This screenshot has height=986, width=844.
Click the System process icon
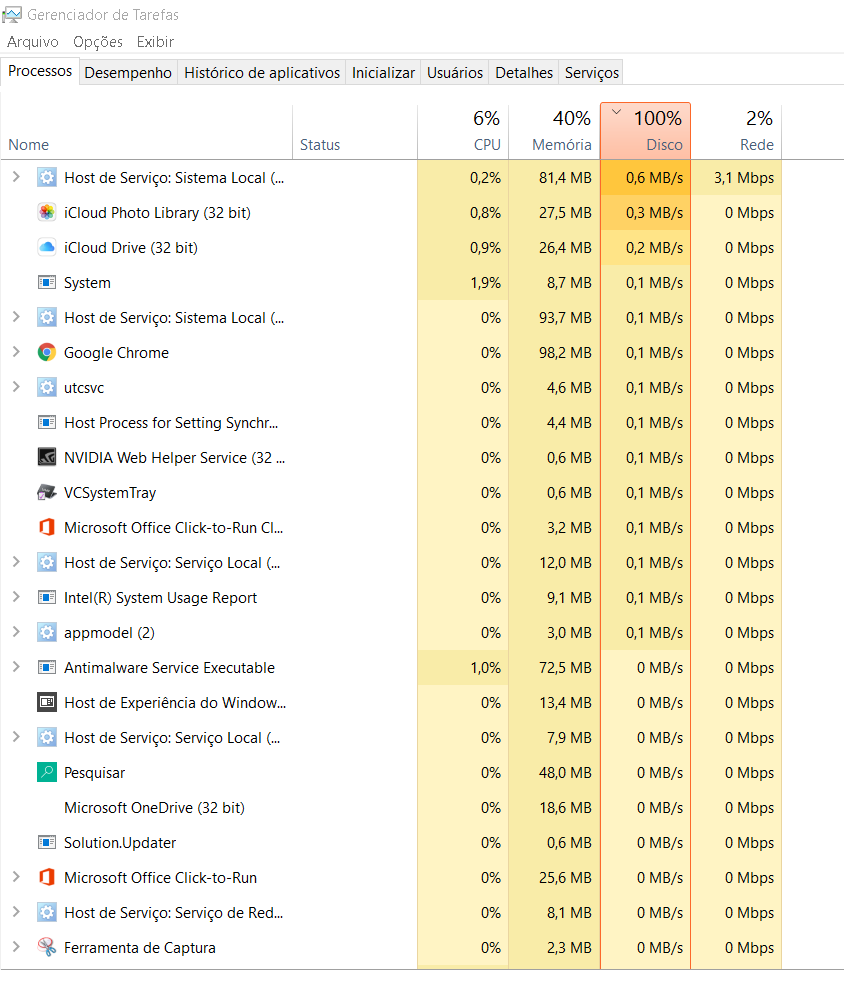pyautogui.click(x=47, y=282)
